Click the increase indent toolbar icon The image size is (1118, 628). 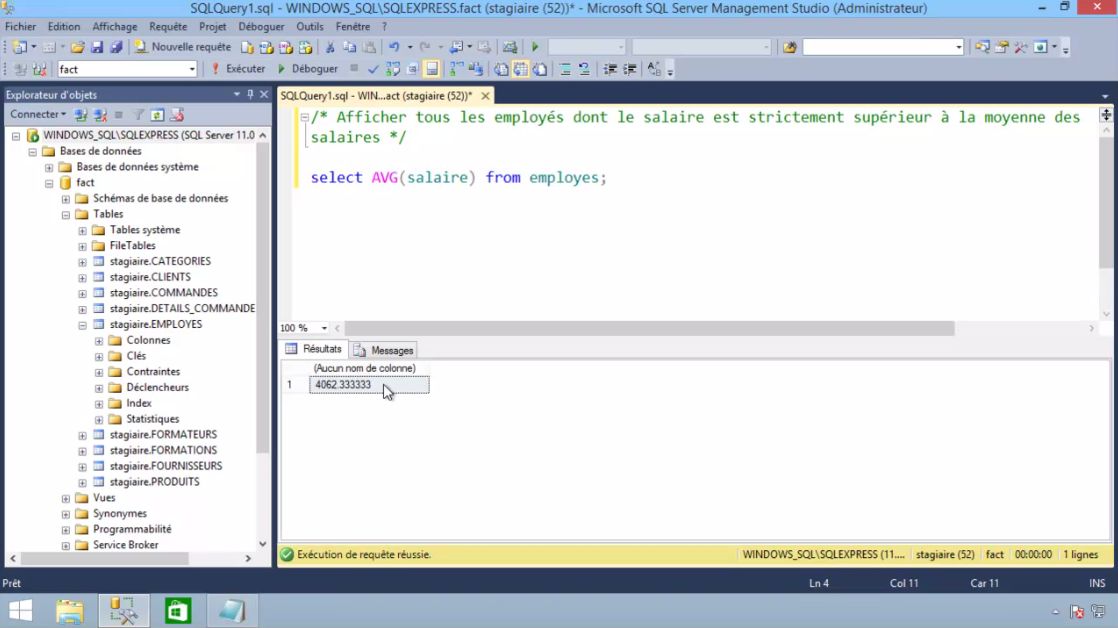(628, 69)
